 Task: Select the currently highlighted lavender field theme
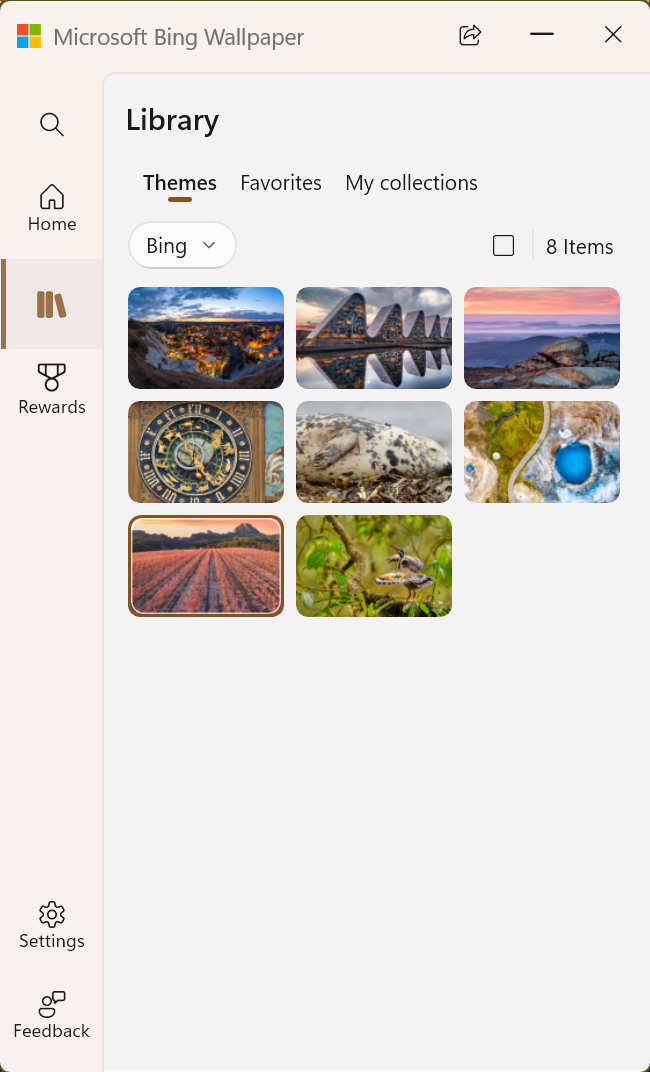[205, 566]
